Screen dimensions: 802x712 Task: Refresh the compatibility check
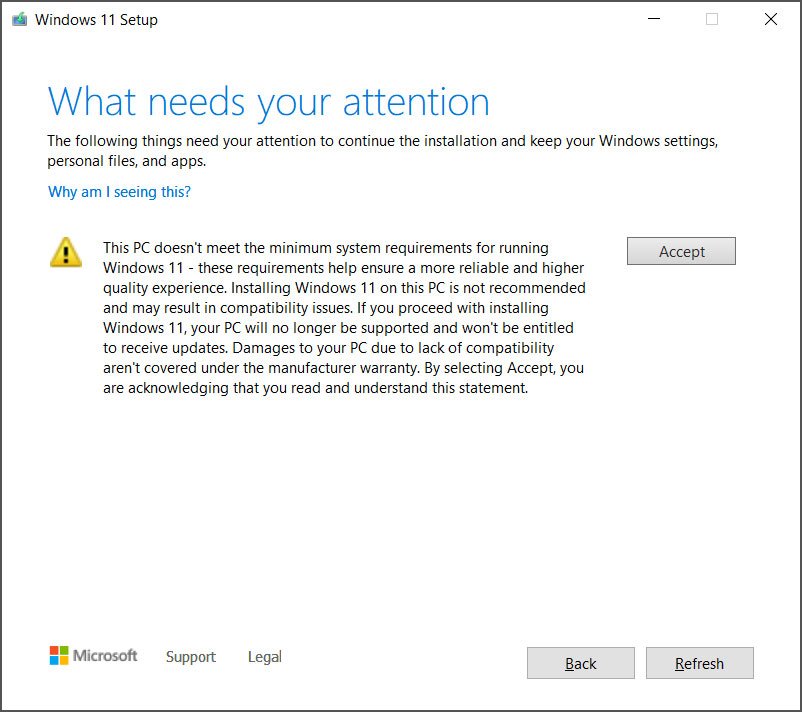(x=699, y=663)
